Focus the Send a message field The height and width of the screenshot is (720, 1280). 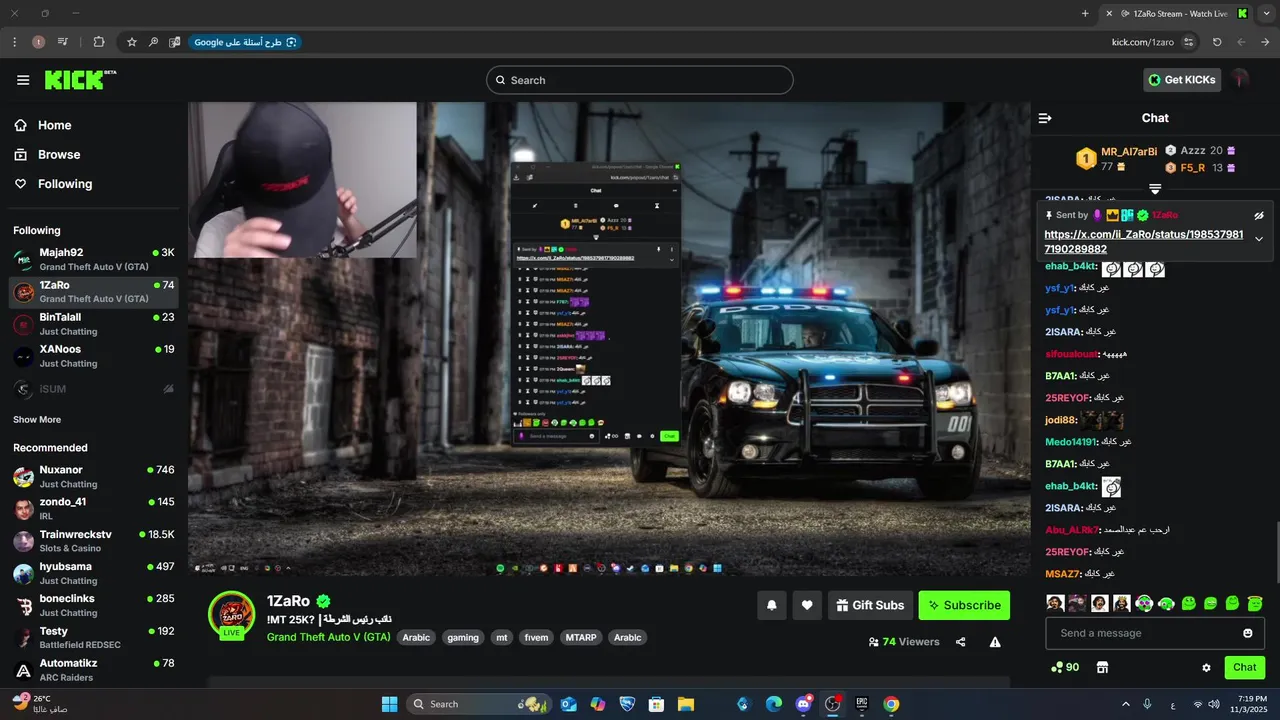coord(1155,633)
